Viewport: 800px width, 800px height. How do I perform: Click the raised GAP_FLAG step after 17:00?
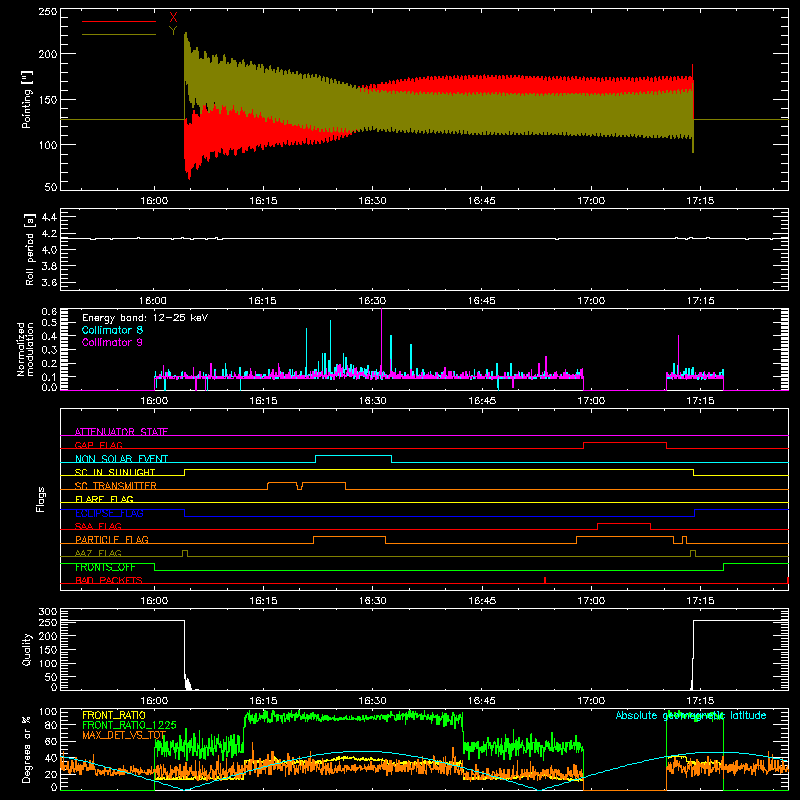coord(625,443)
